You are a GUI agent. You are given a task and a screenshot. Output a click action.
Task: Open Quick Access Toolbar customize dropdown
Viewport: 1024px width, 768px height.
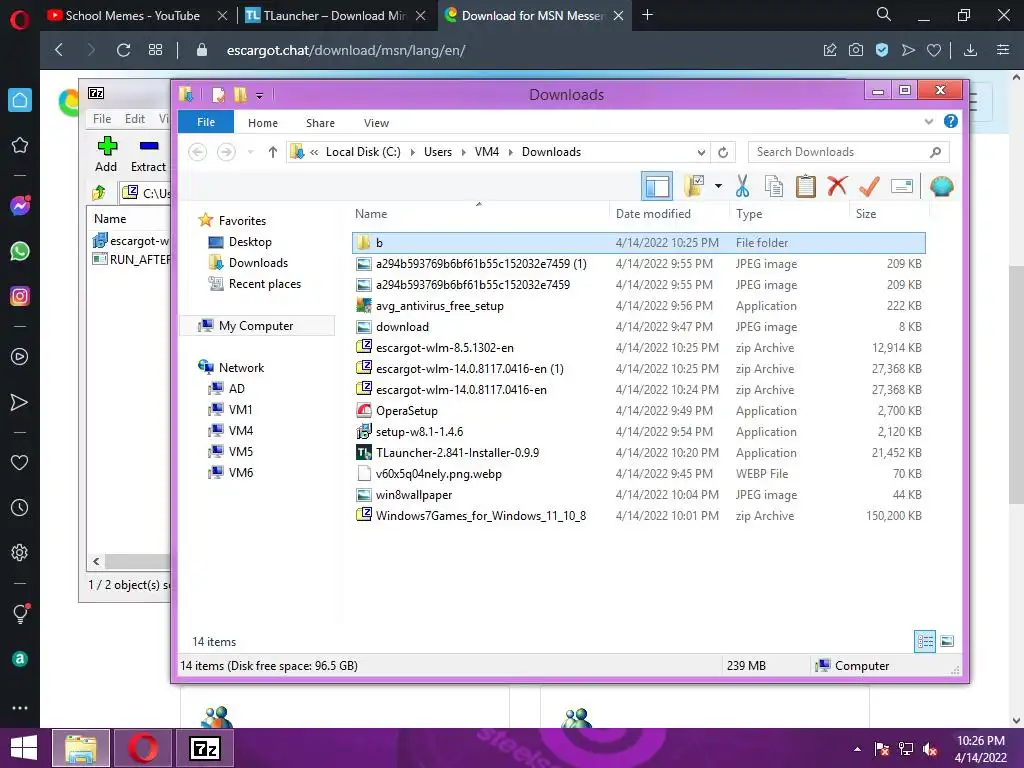click(x=259, y=96)
